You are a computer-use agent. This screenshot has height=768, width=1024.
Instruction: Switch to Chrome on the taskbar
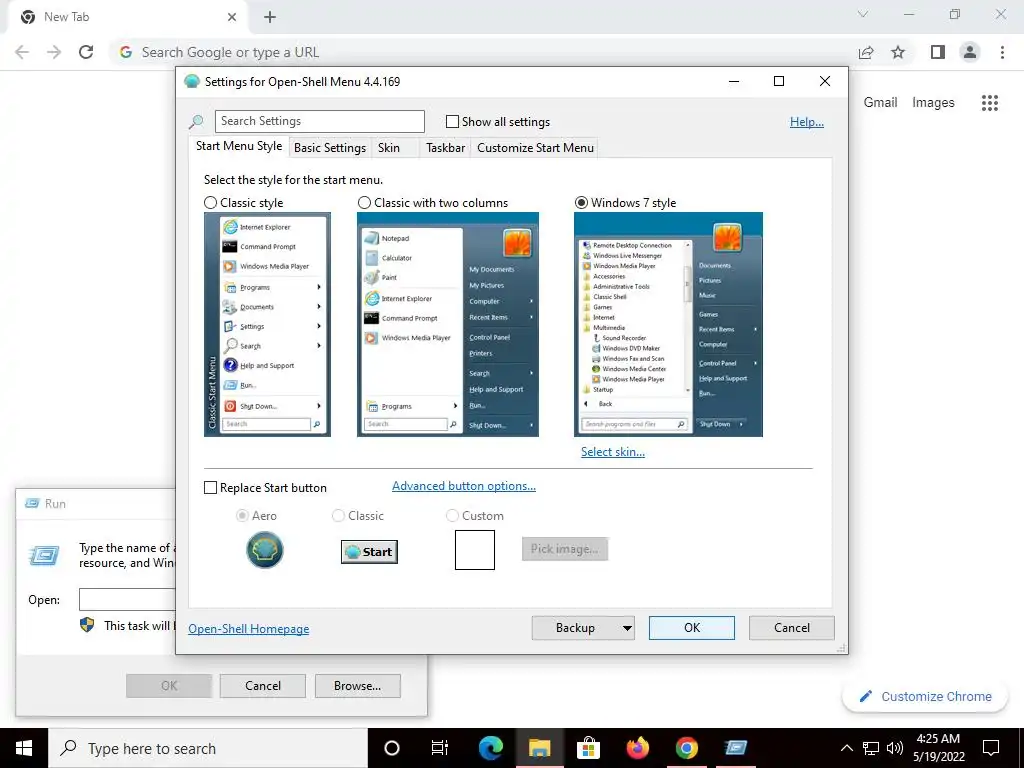coord(686,748)
